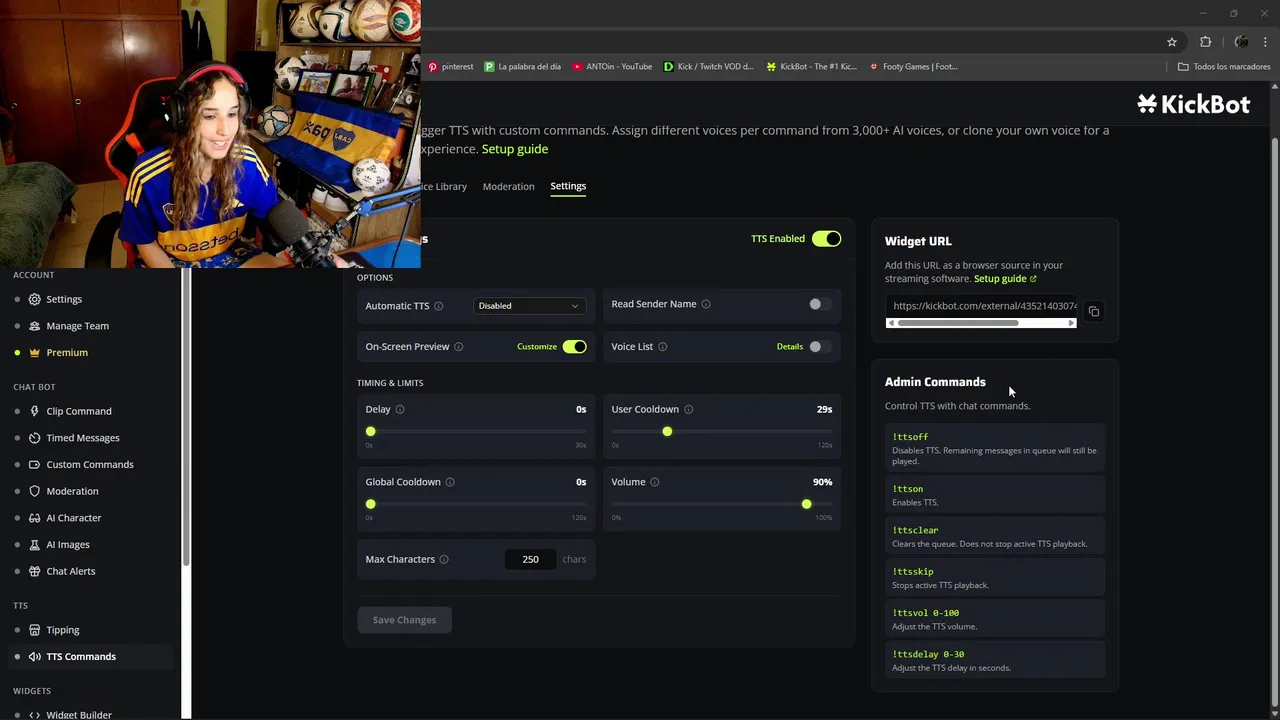Open pinterest bookmark
Image resolution: width=1280 pixels, height=720 pixels.
(x=450, y=67)
